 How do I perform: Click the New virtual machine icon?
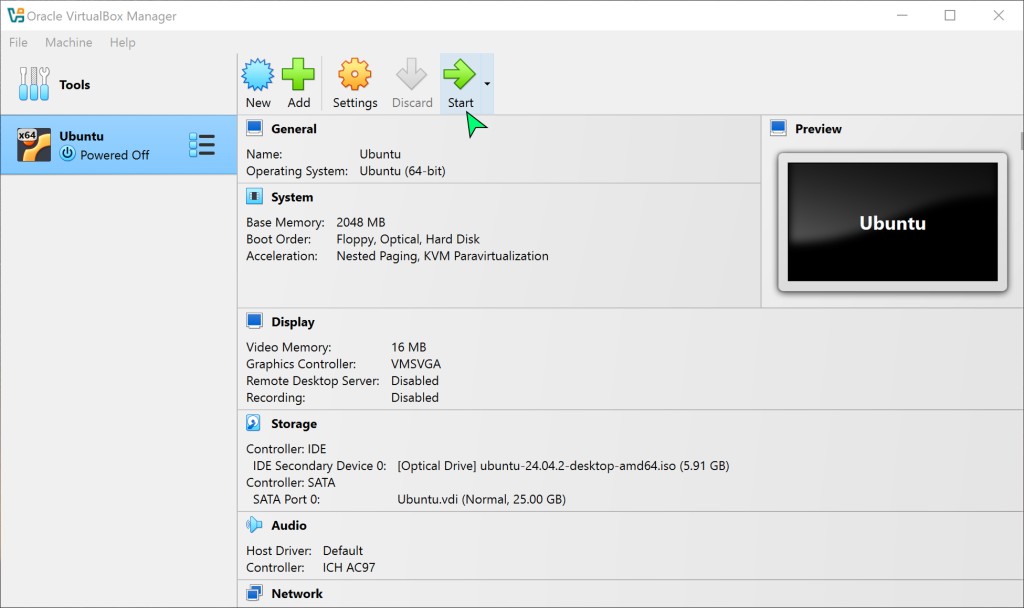coord(258,75)
